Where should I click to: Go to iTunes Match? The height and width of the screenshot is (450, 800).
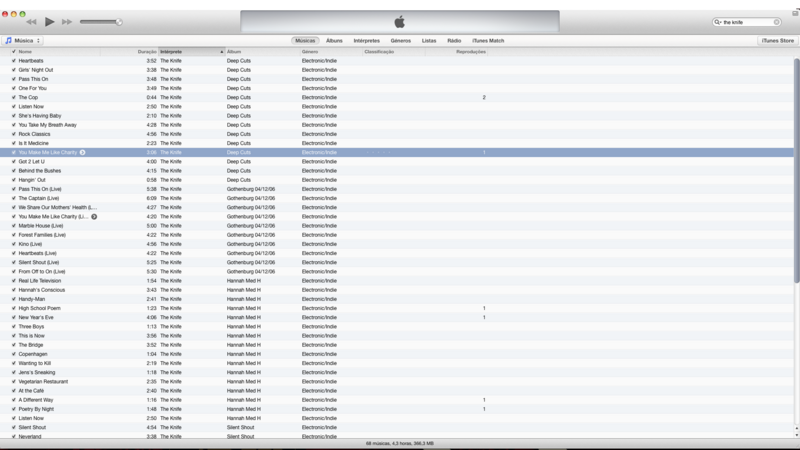point(489,41)
